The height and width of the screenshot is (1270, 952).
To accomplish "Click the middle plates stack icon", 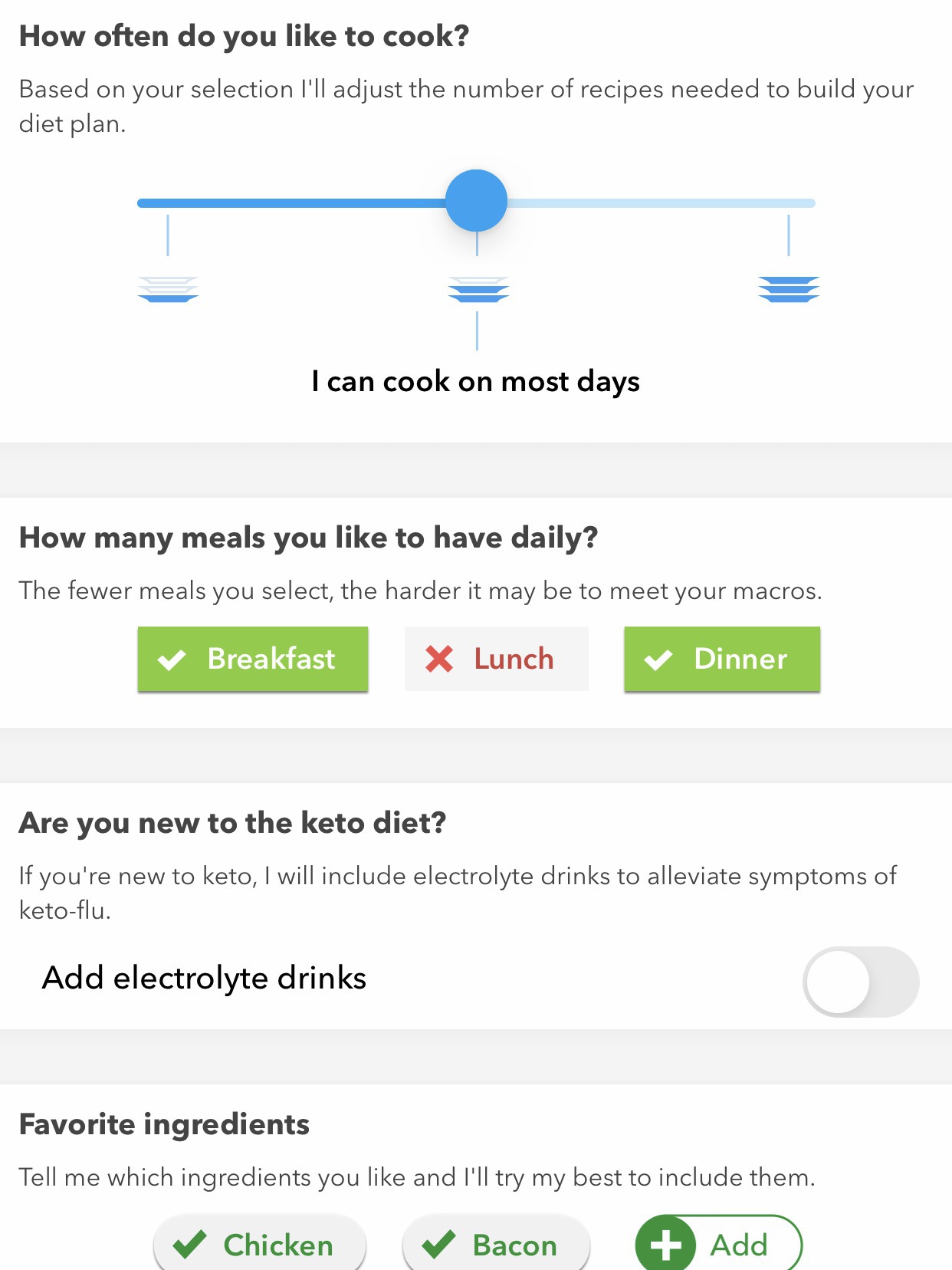I will (x=478, y=289).
